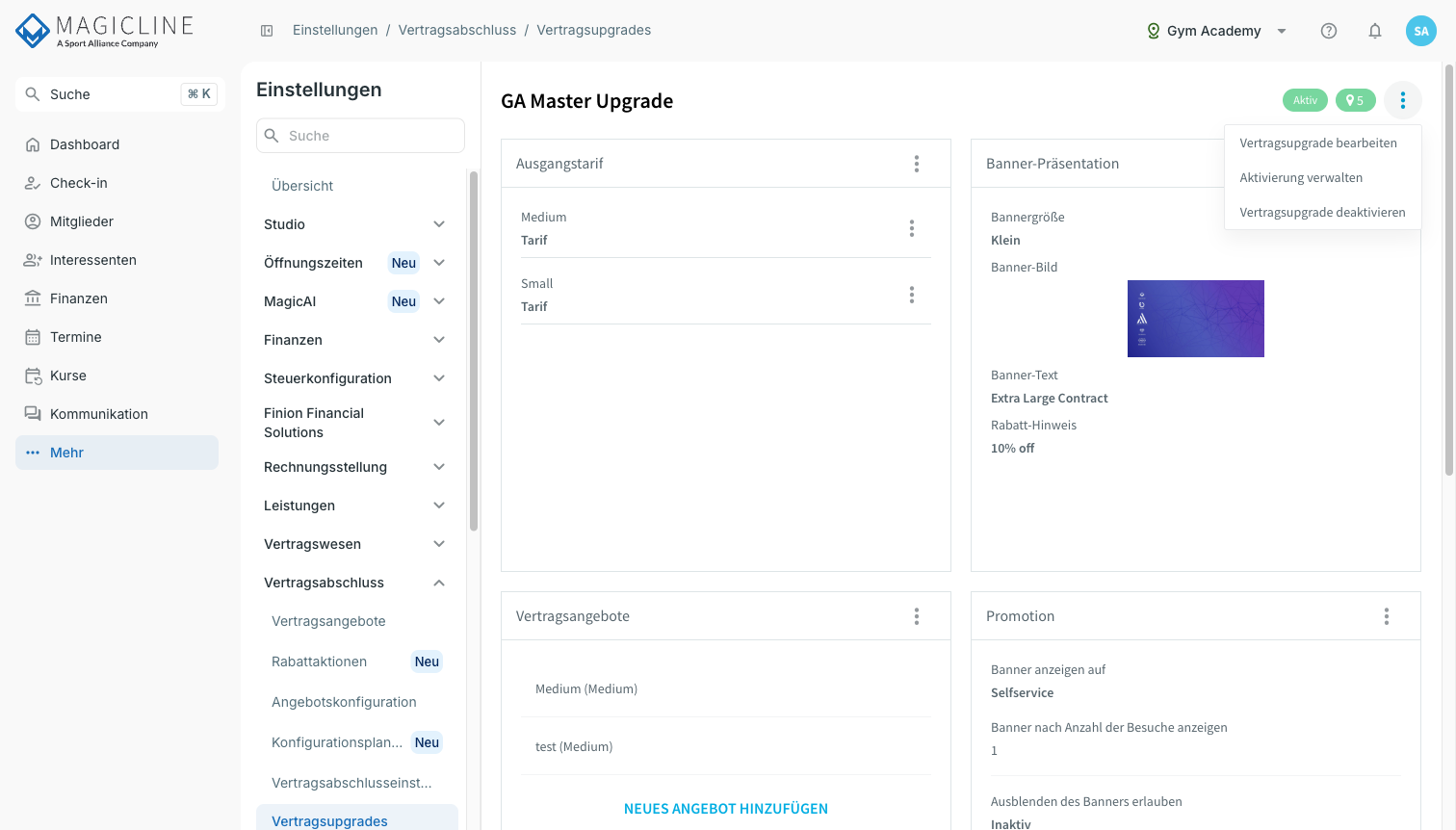
Task: Go to Dashboard in the main navigation
Action: (117, 144)
